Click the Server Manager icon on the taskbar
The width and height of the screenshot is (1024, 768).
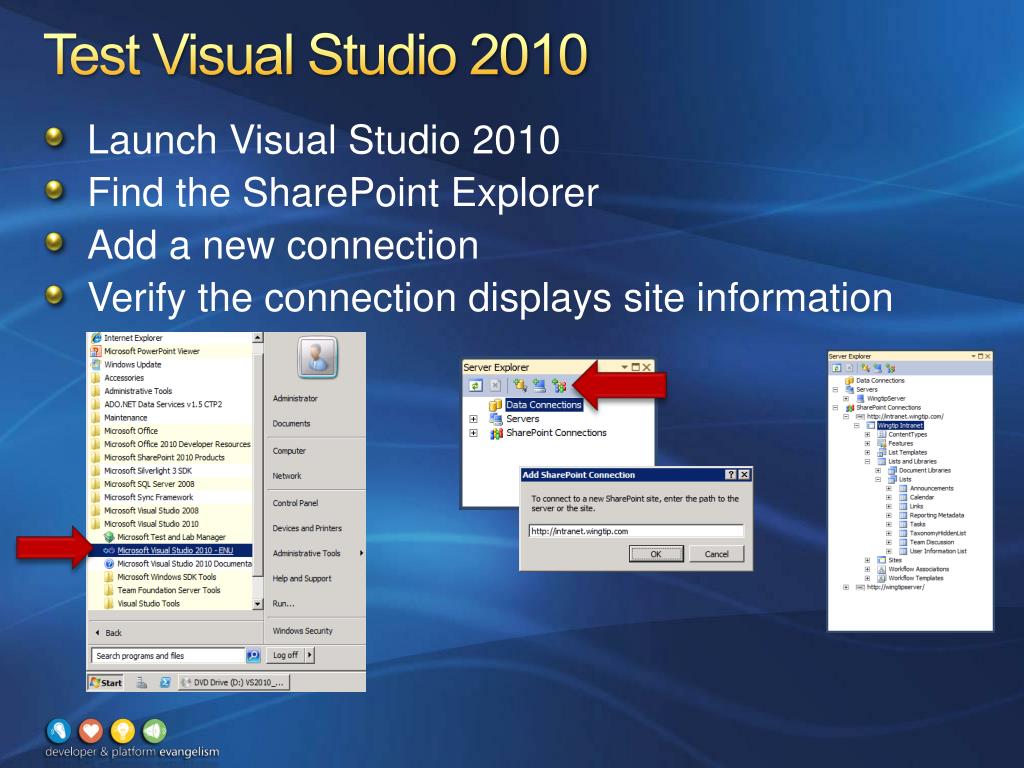click(x=142, y=682)
